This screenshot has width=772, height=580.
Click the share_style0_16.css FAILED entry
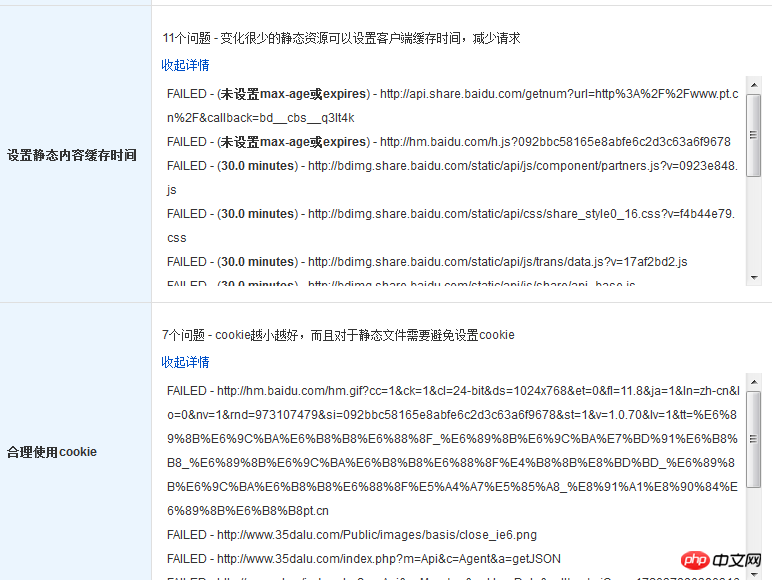451,226
